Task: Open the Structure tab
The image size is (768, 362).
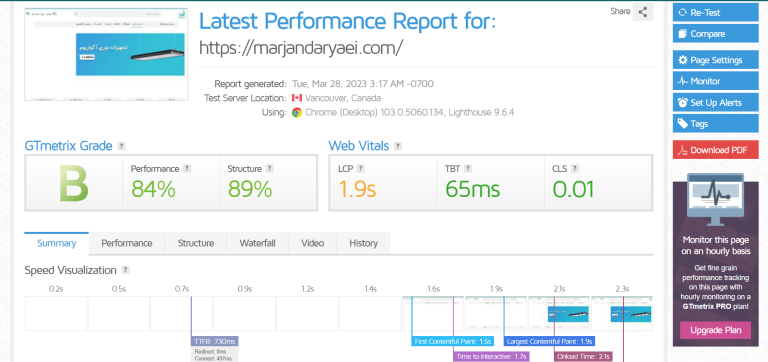Action: pyautogui.click(x=196, y=243)
